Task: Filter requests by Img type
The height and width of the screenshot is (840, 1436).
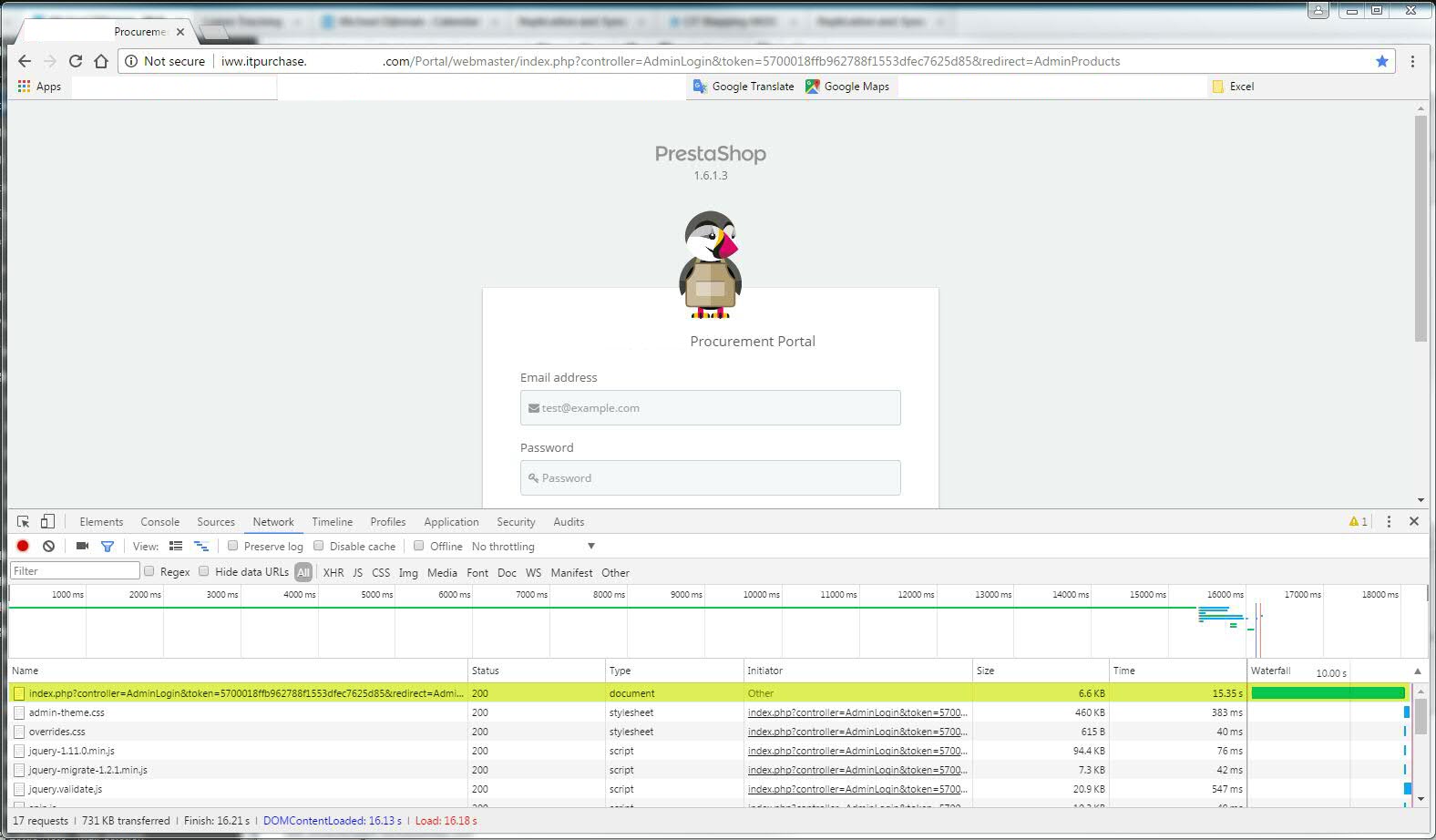Action: coord(408,573)
